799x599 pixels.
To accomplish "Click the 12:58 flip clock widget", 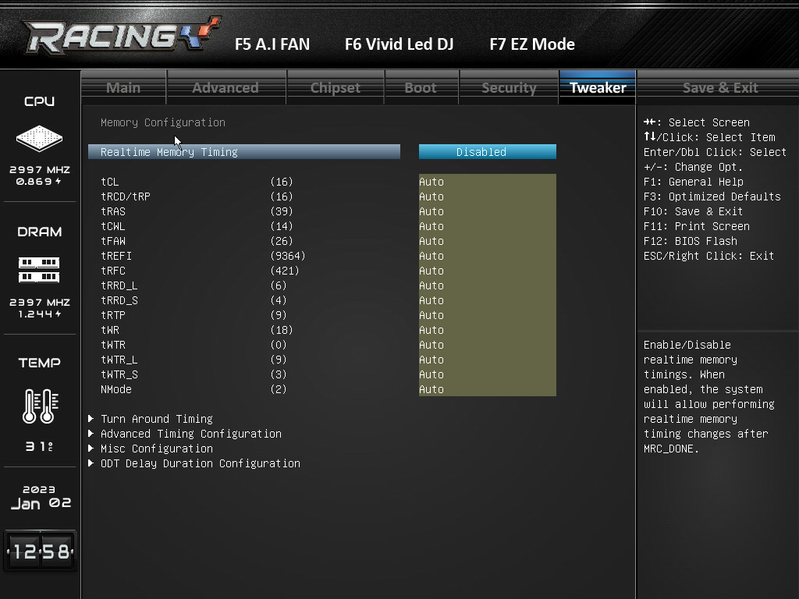I will pyautogui.click(x=40, y=551).
